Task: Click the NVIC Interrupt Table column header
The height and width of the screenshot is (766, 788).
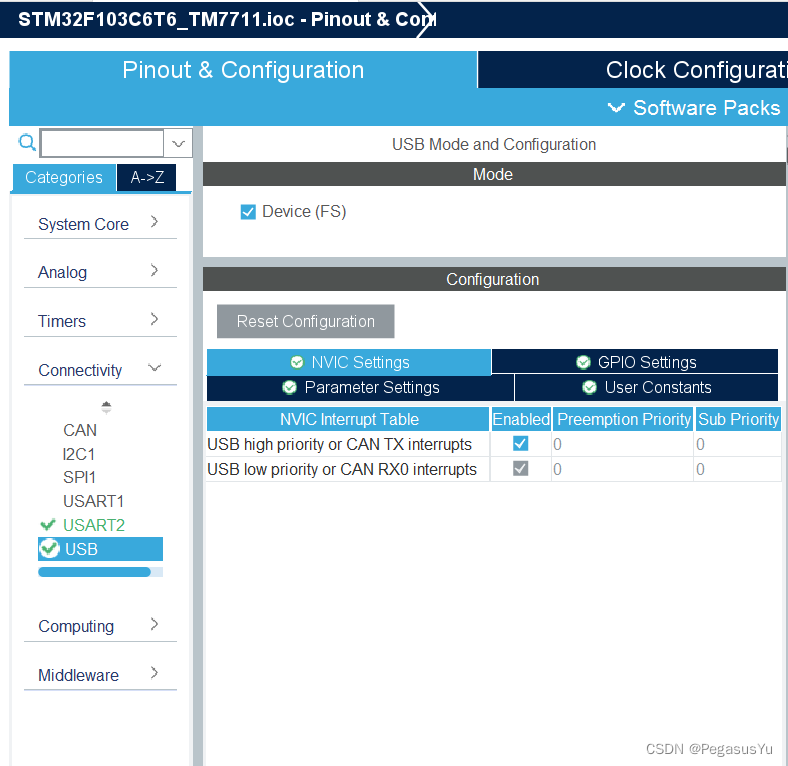Action: coord(348,419)
